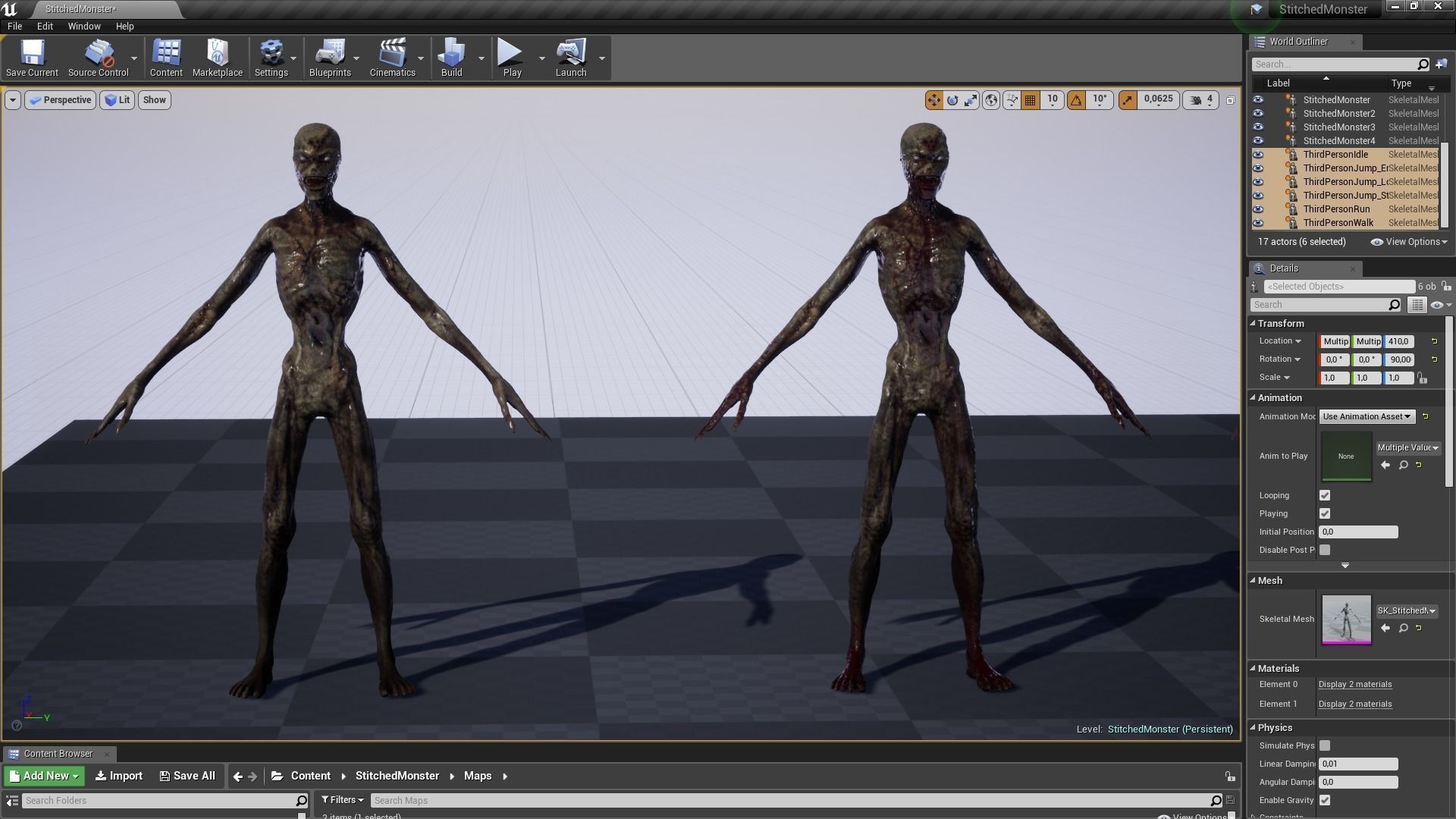This screenshot has height=819, width=1456.
Task: Collapse the Materials section
Action: (1253, 668)
